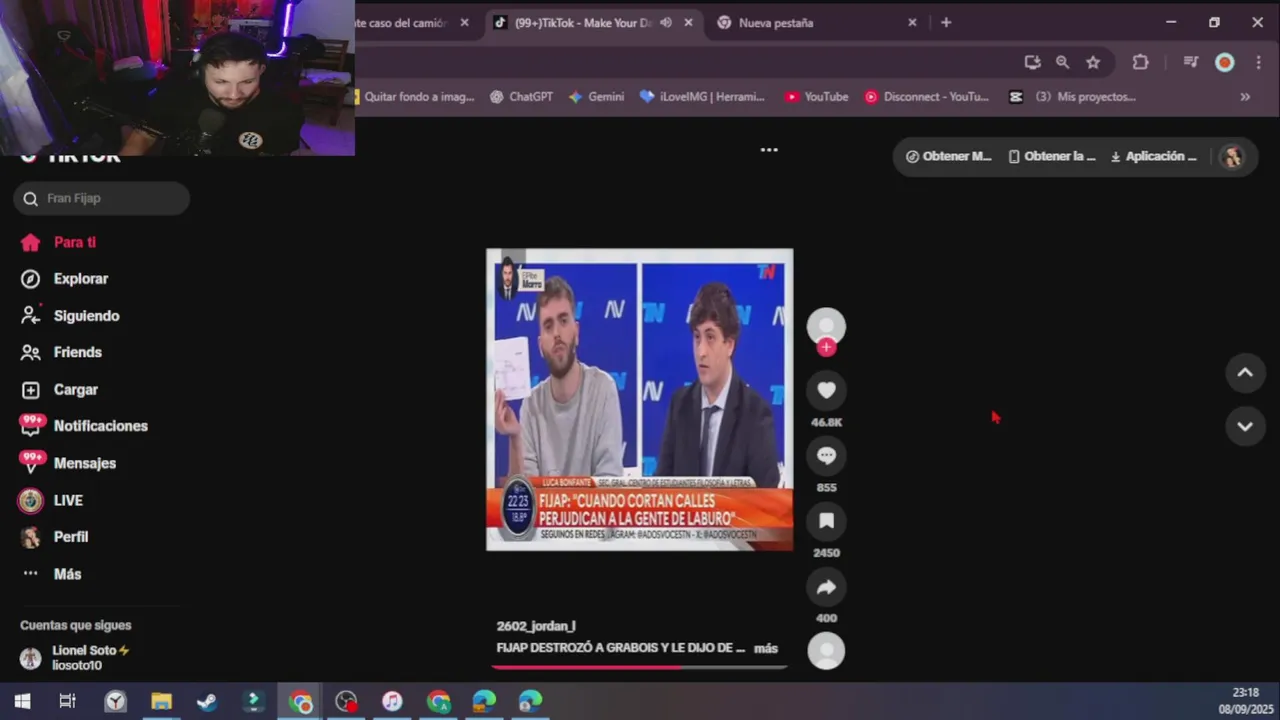Open the creator's avatar above the like button
The image size is (1280, 720).
(826, 326)
